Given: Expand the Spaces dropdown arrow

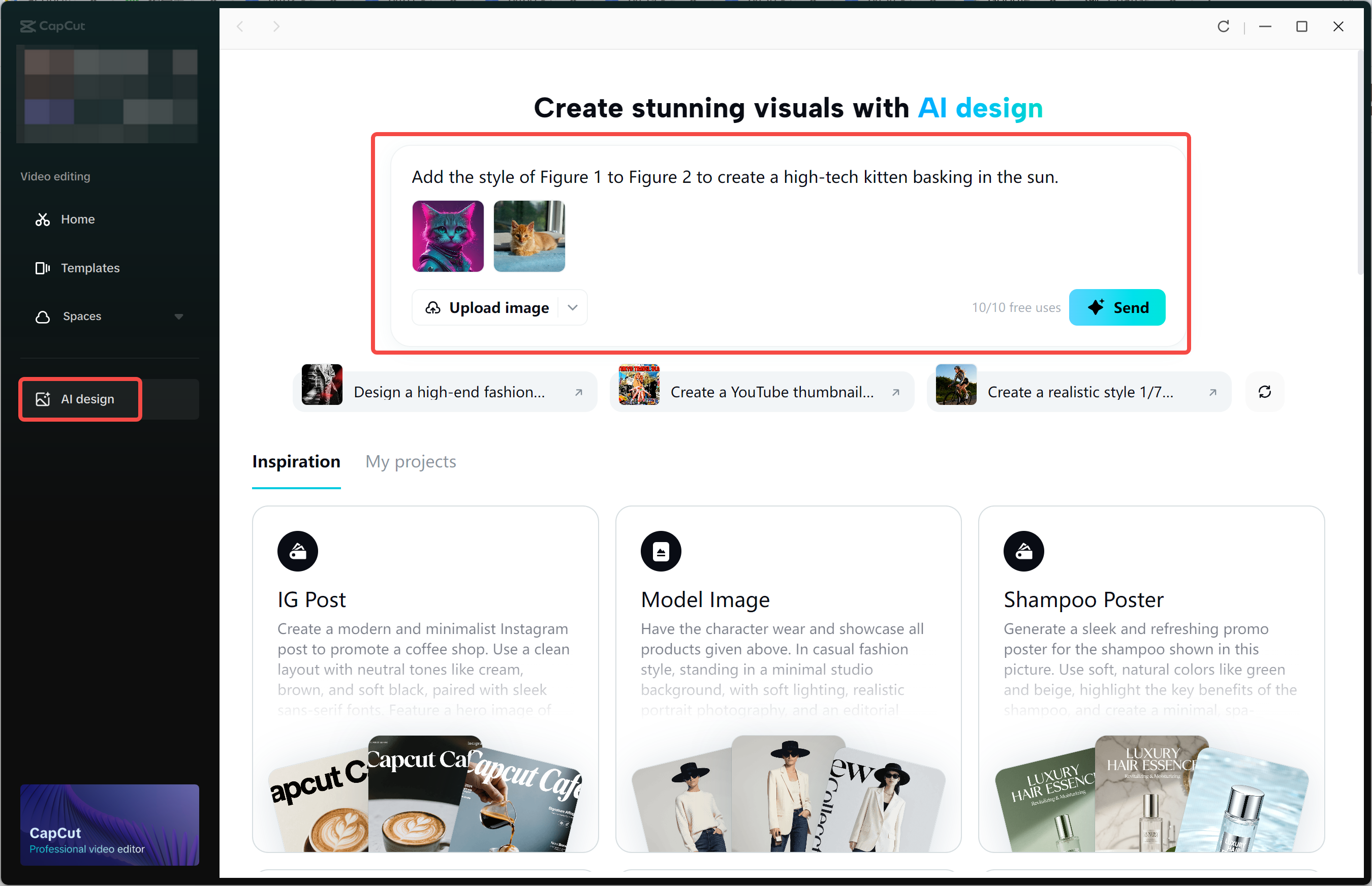Looking at the screenshot, I should (x=179, y=317).
